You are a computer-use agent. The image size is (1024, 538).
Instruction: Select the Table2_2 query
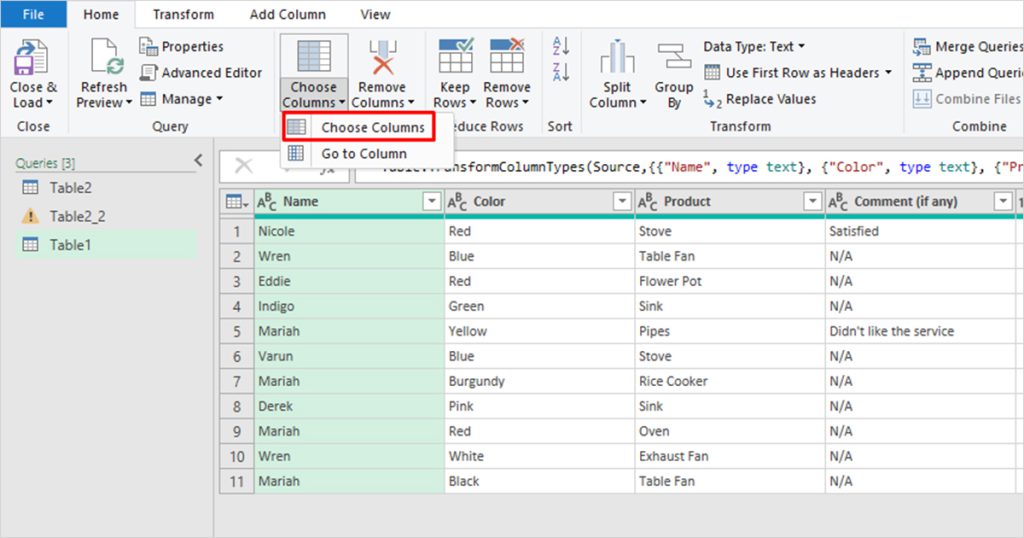(x=106, y=216)
